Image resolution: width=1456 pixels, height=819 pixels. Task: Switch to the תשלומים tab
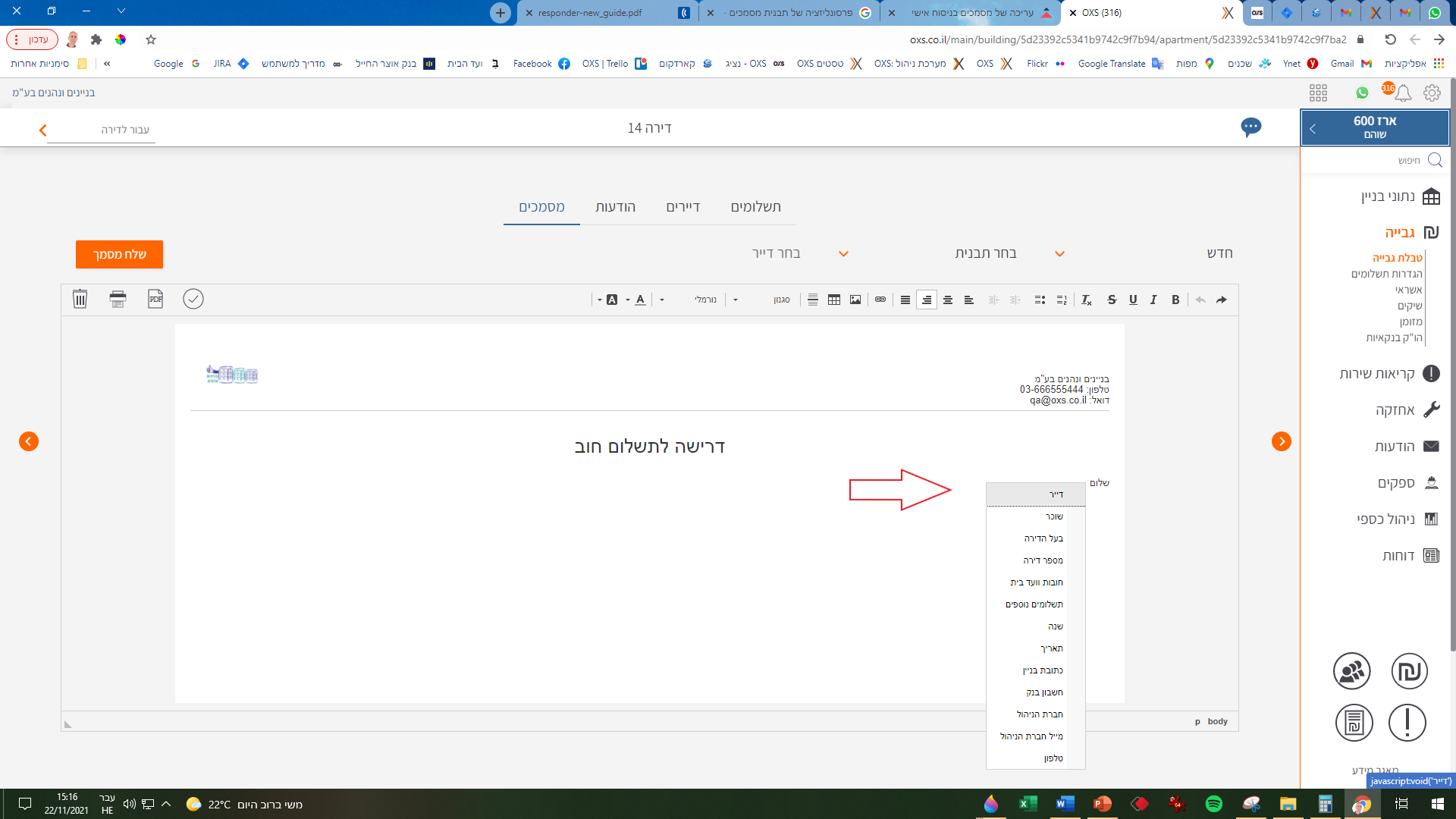click(755, 207)
